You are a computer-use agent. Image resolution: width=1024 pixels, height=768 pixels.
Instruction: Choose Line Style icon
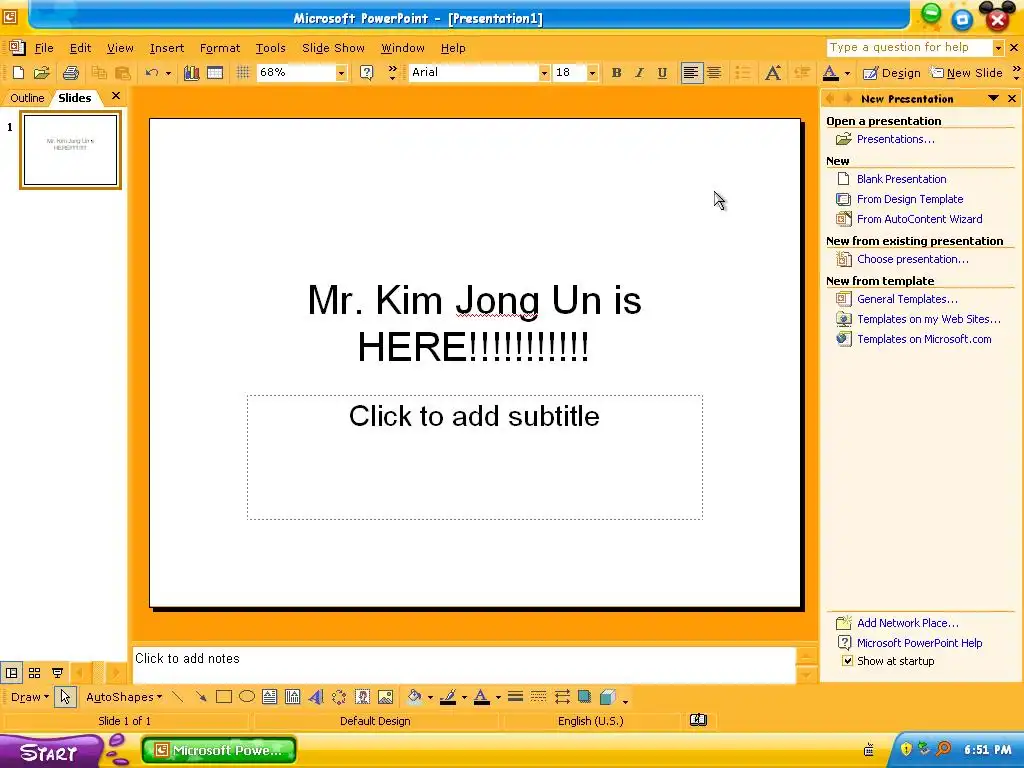(x=515, y=697)
